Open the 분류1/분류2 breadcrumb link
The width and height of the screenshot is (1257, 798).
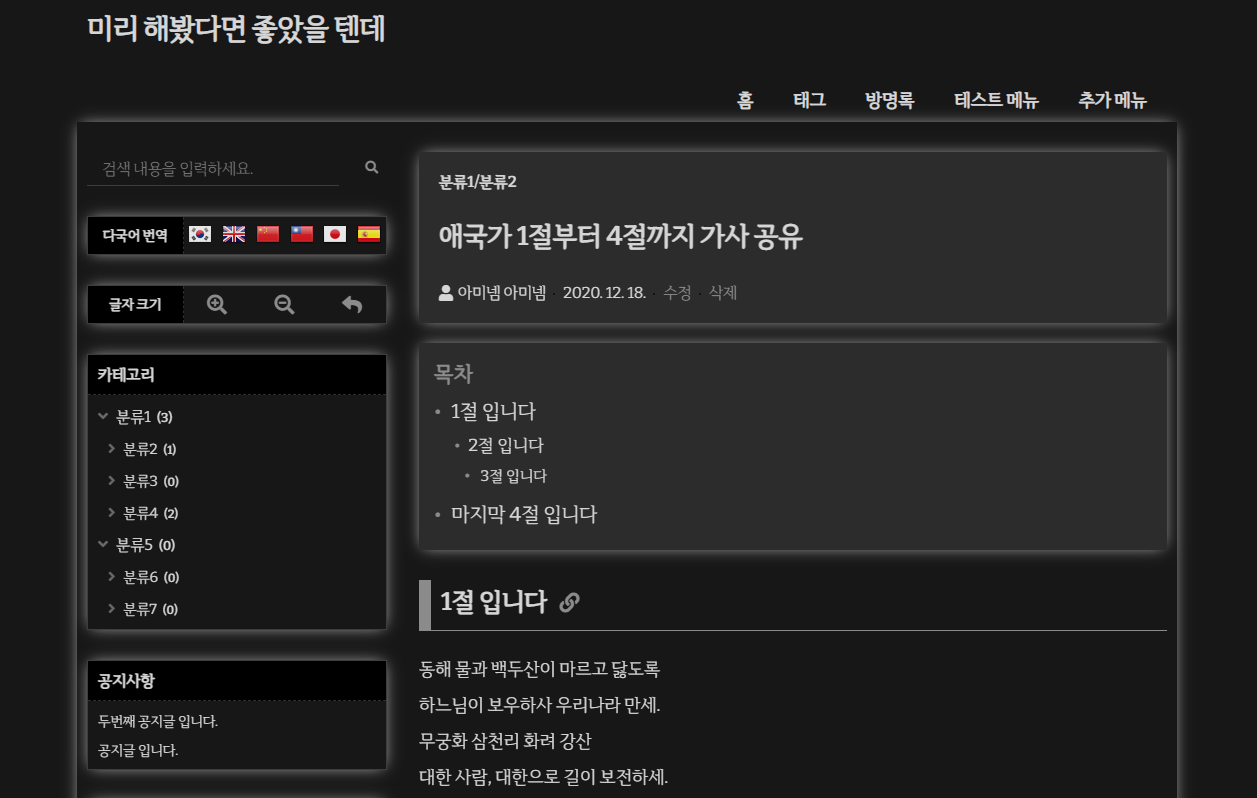point(478,182)
